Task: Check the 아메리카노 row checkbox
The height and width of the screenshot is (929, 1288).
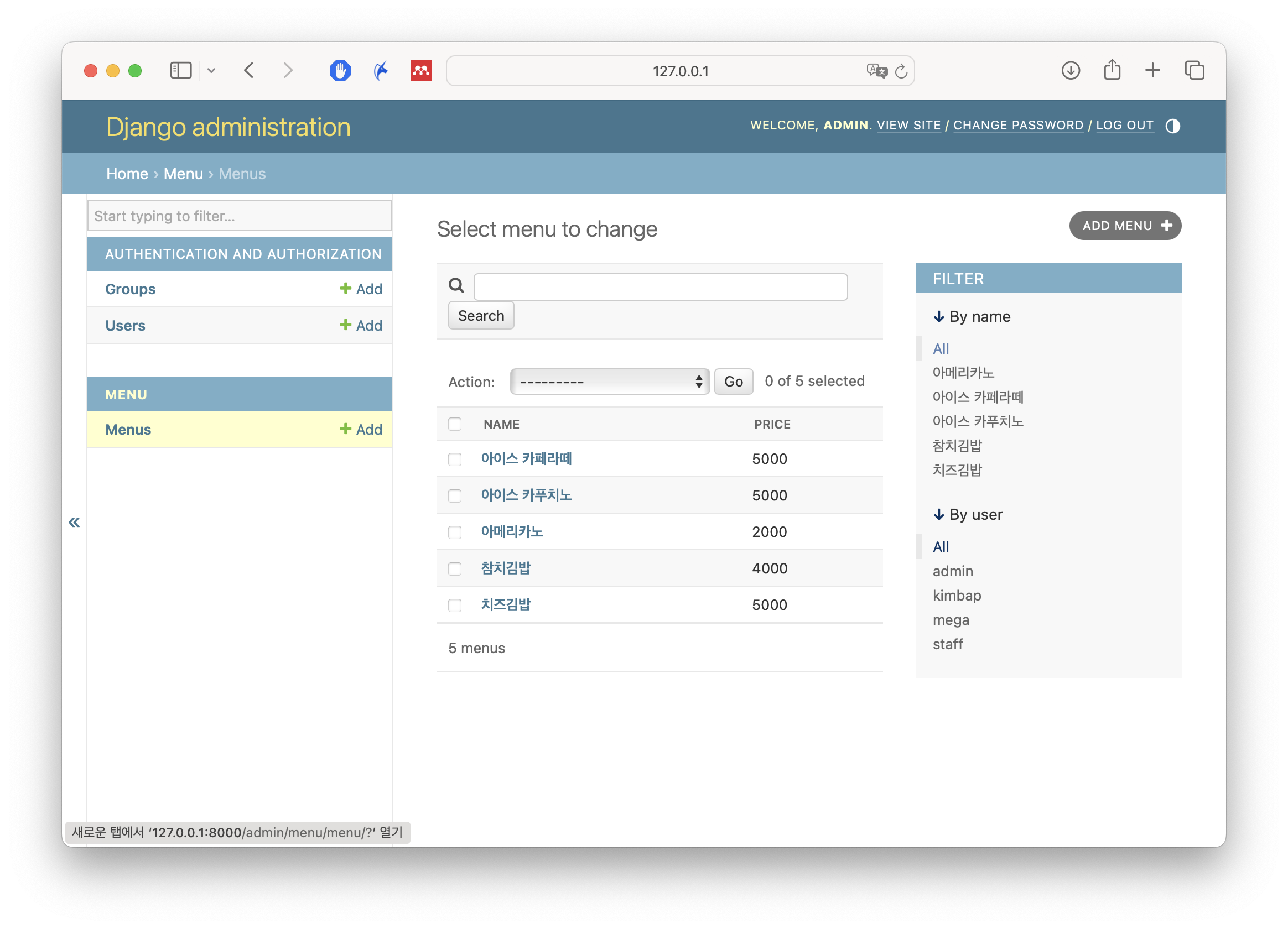Action: (x=455, y=533)
